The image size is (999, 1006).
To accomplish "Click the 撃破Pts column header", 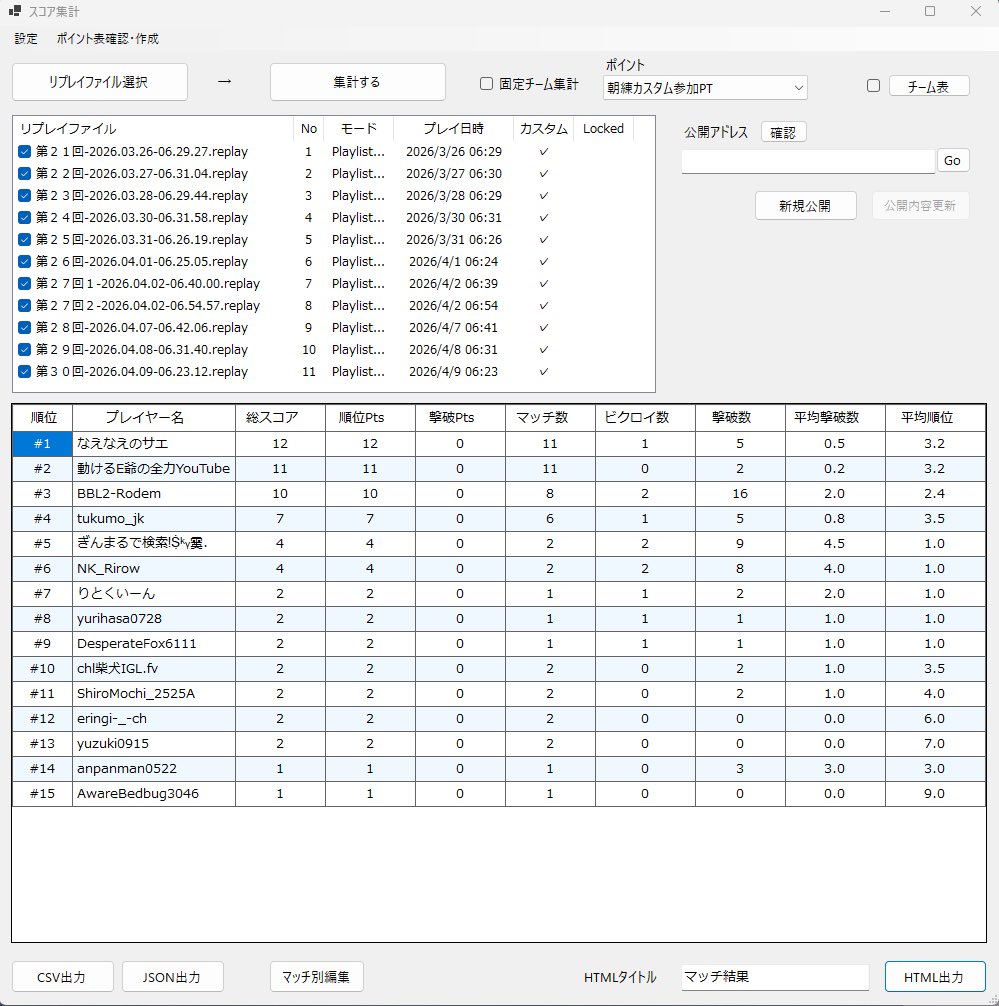I will pyautogui.click(x=460, y=418).
